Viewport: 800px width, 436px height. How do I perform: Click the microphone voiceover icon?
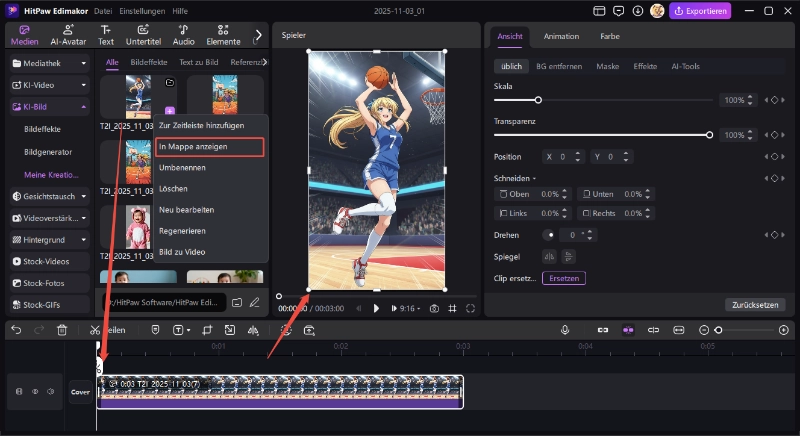[x=565, y=329]
